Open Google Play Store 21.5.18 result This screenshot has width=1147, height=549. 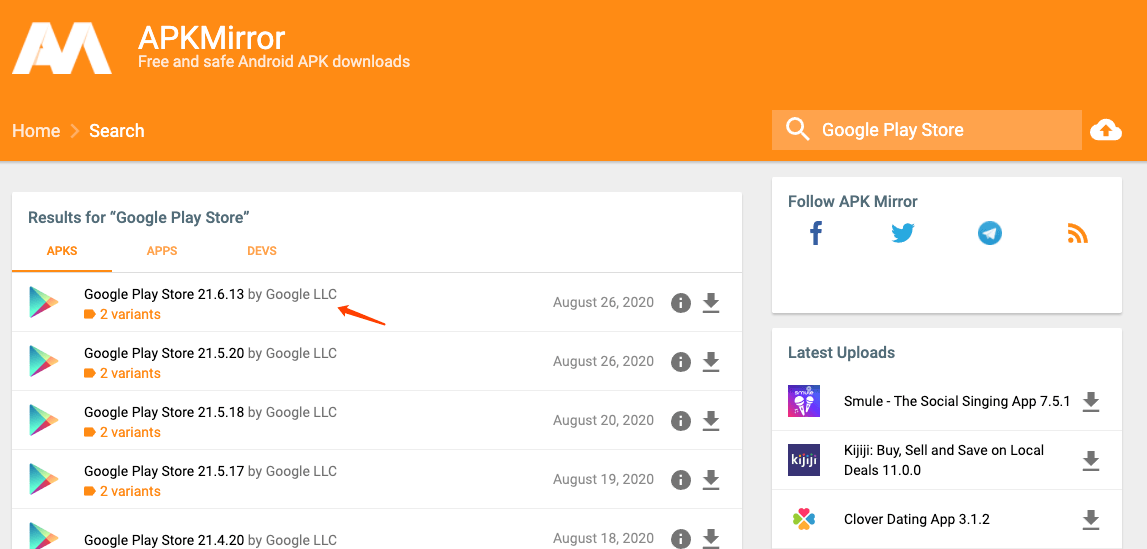point(164,412)
